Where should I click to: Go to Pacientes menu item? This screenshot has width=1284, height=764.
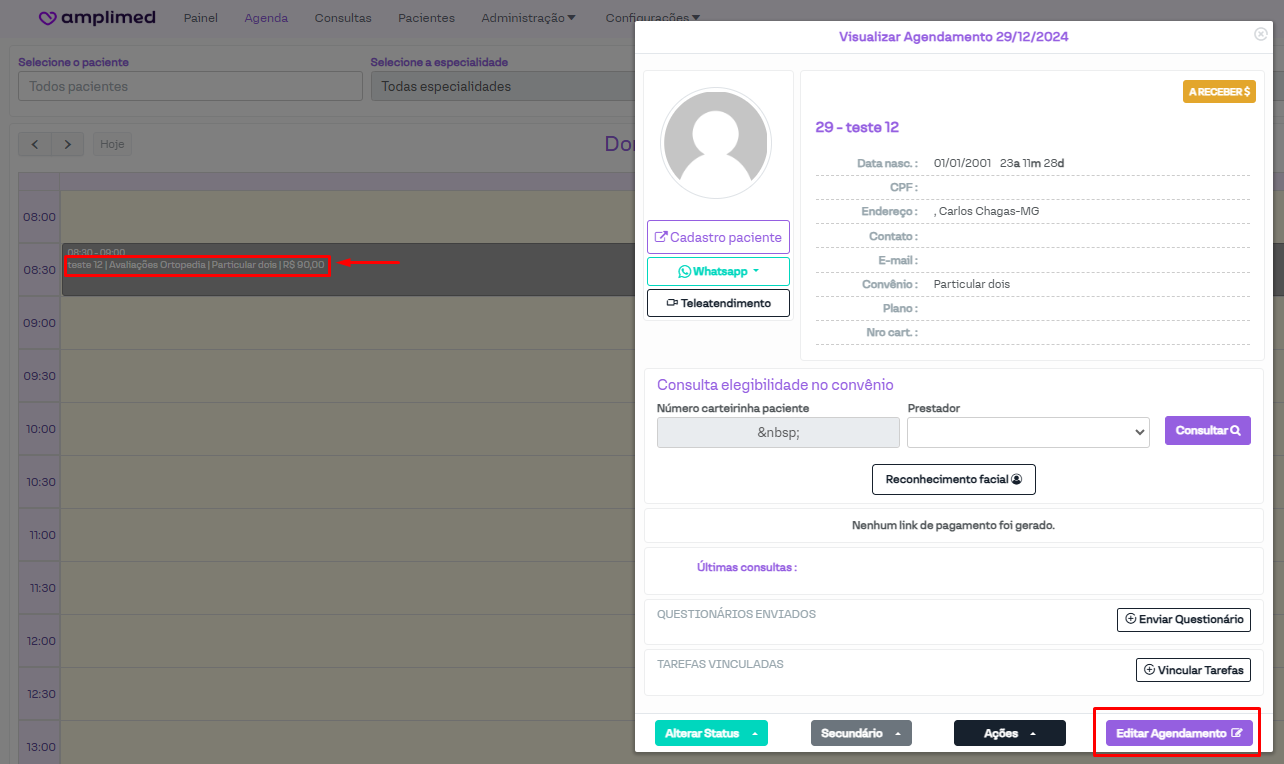pos(426,18)
